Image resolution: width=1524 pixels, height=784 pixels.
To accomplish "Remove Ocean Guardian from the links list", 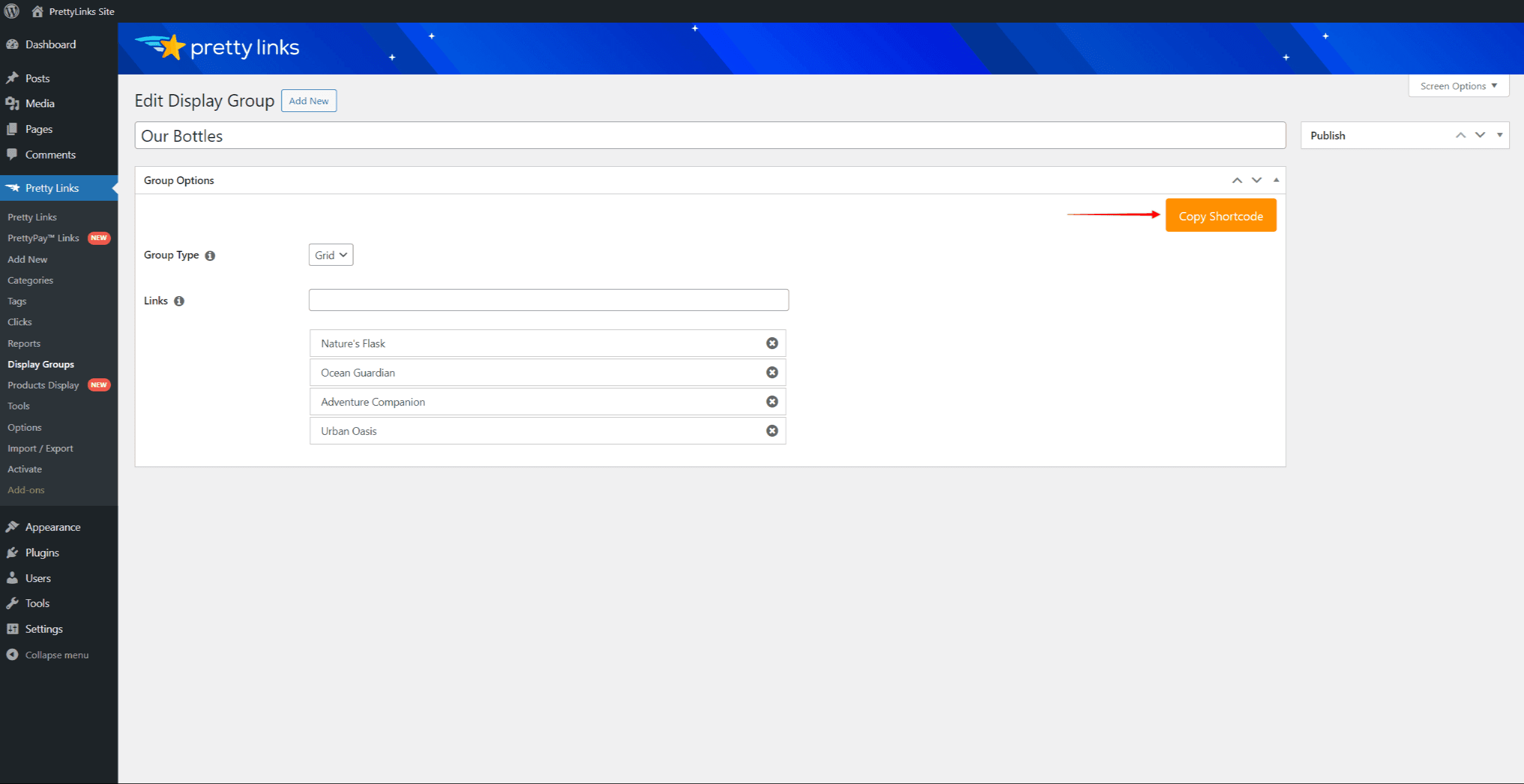I will 772,372.
